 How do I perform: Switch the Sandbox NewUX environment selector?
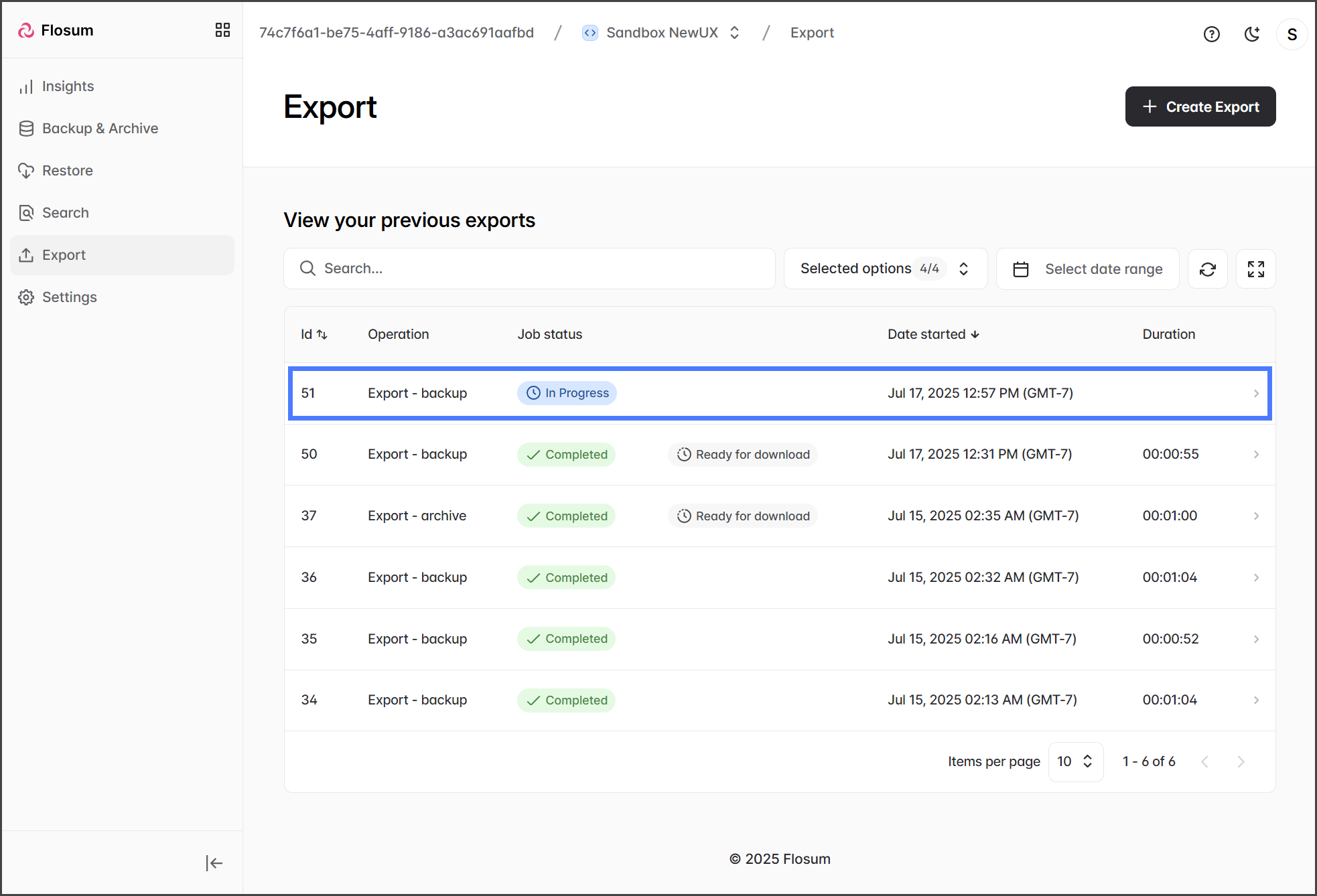(662, 33)
